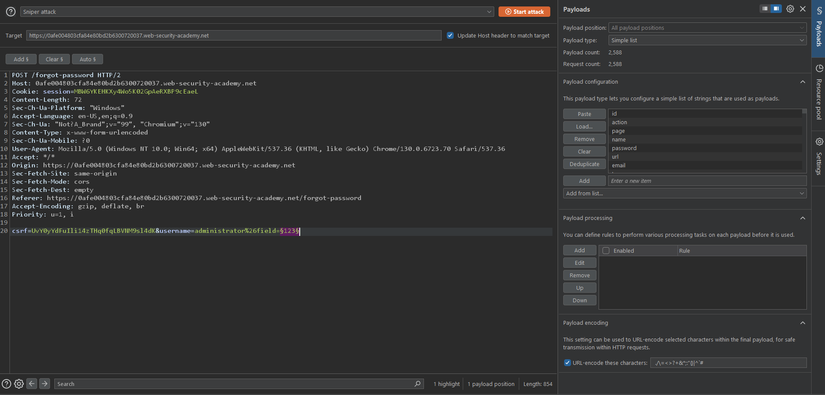Click Add in payload processing rules
The height and width of the screenshot is (395, 825).
tap(579, 250)
